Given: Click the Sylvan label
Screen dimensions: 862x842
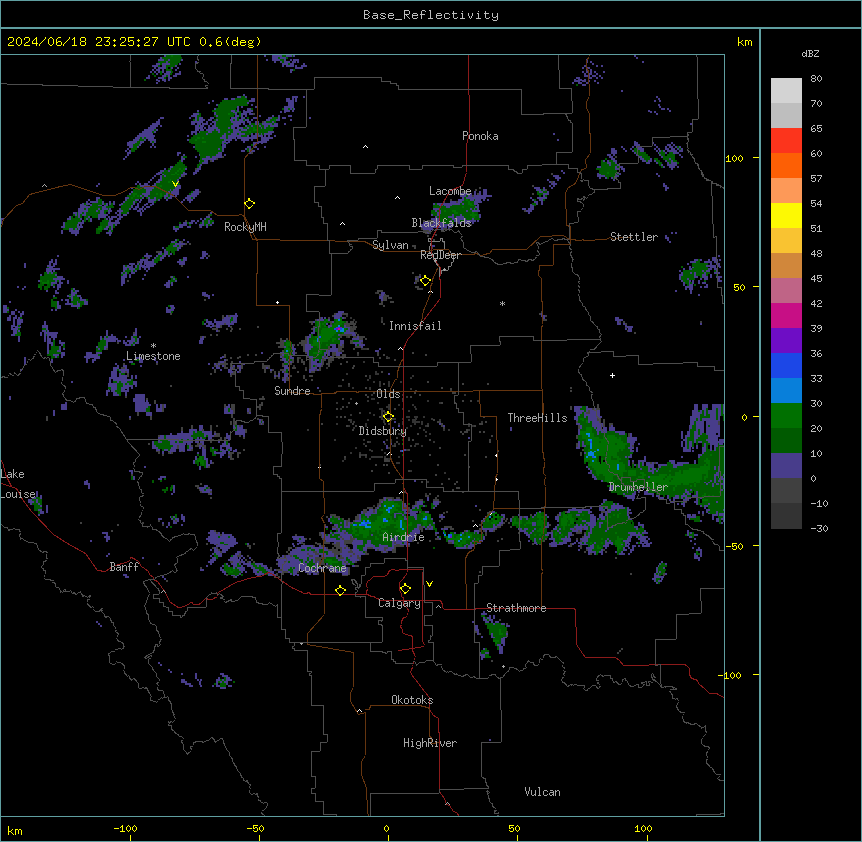Looking at the screenshot, I should 390,245.
